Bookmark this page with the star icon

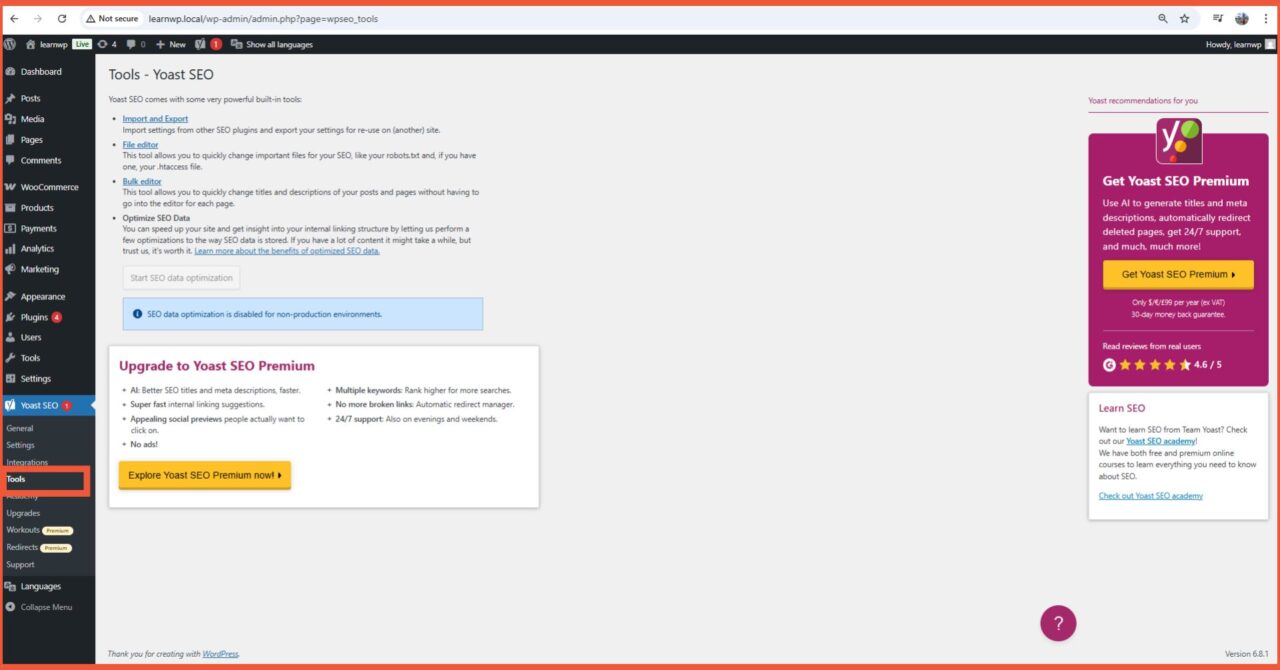click(1185, 18)
